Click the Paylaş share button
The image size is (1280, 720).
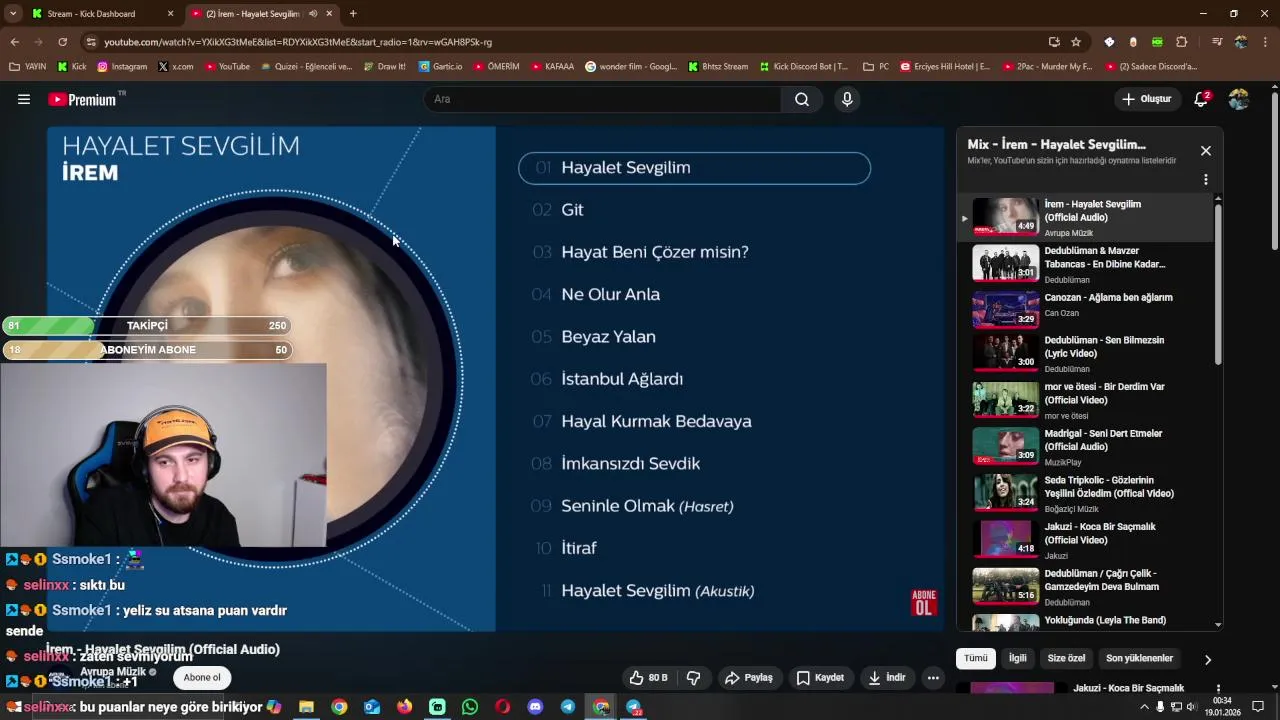[749, 677]
